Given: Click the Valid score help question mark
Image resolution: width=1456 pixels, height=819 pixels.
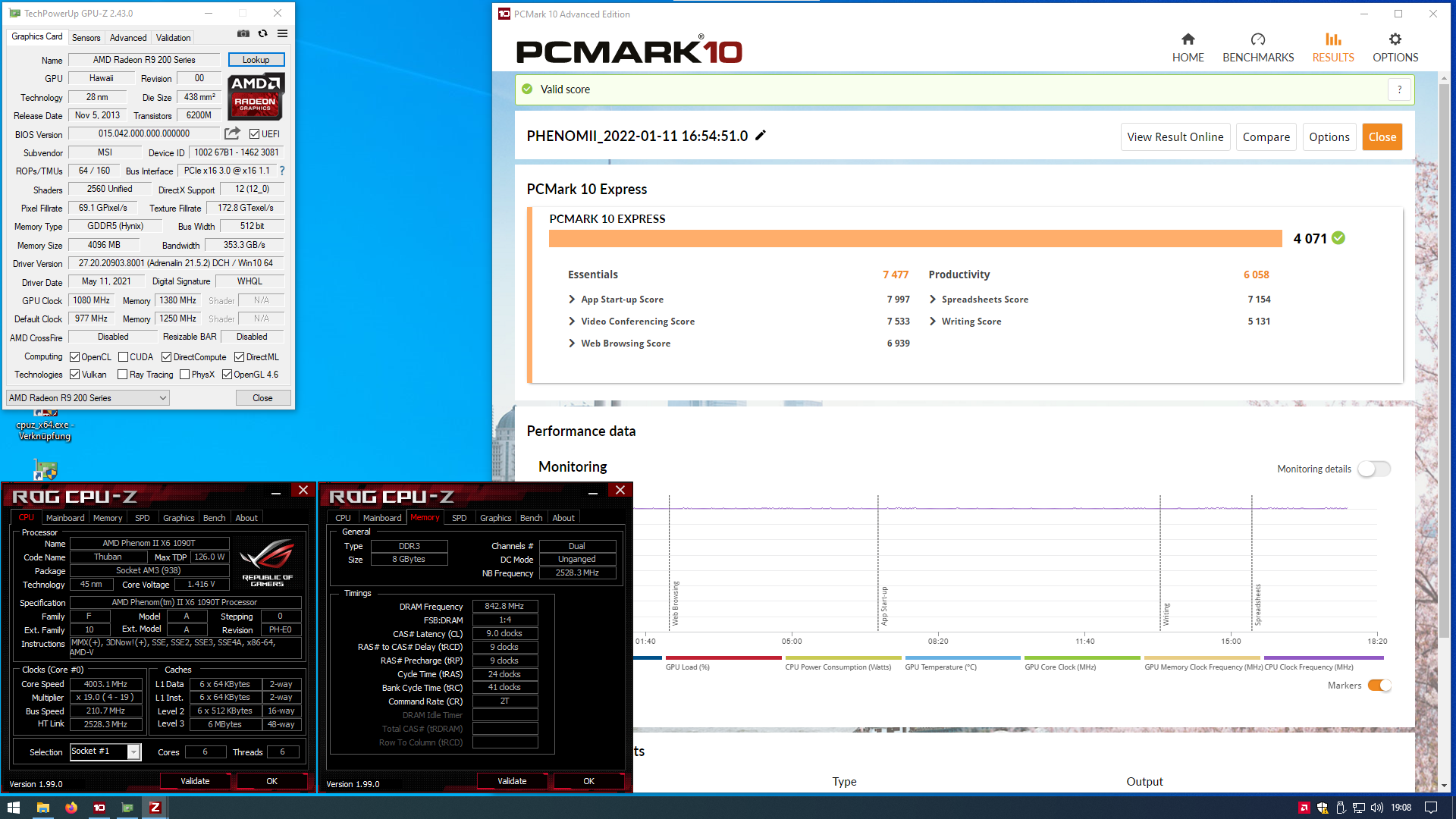Looking at the screenshot, I should pyautogui.click(x=1400, y=89).
